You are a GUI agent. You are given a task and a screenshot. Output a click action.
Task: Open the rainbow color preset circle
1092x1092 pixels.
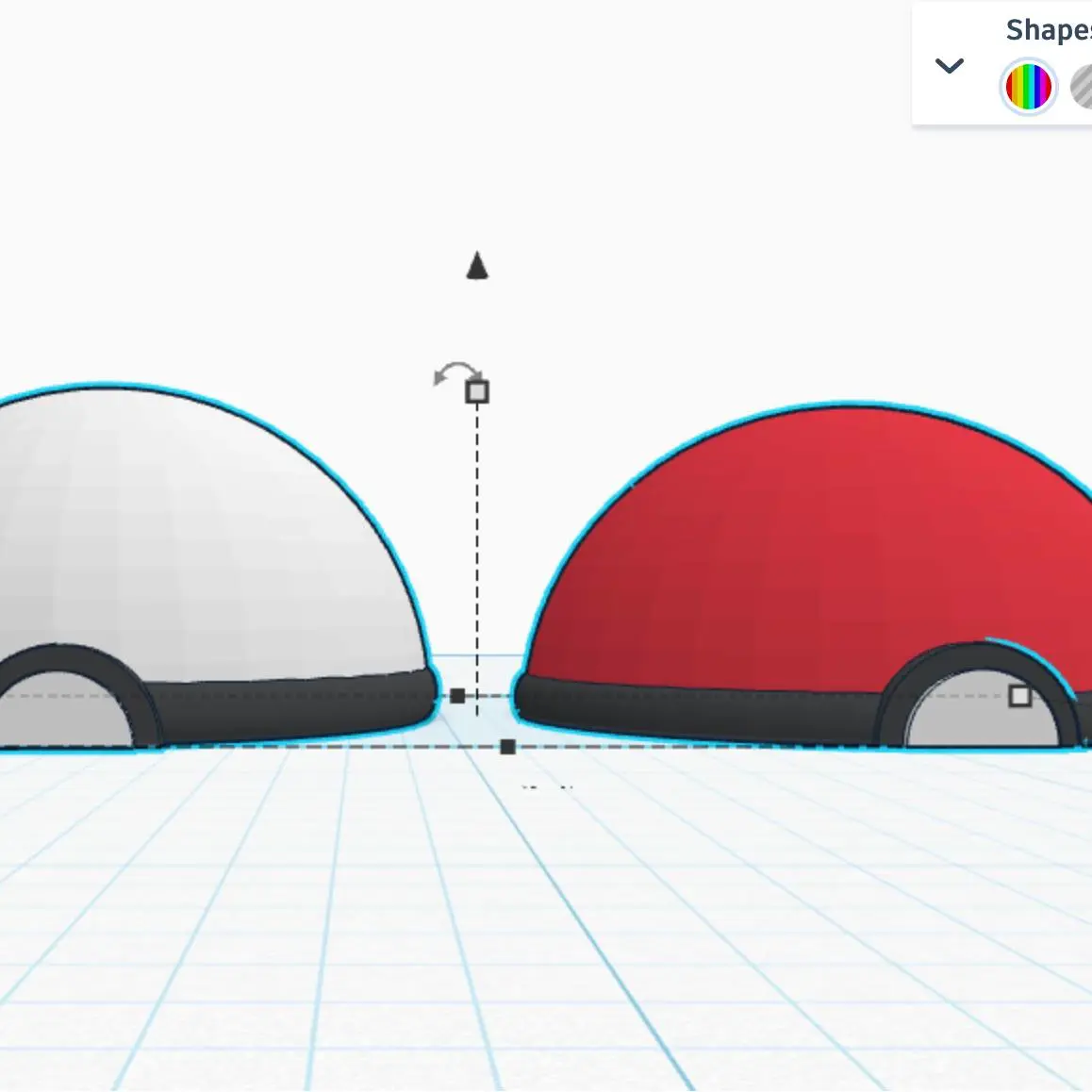(x=1028, y=86)
